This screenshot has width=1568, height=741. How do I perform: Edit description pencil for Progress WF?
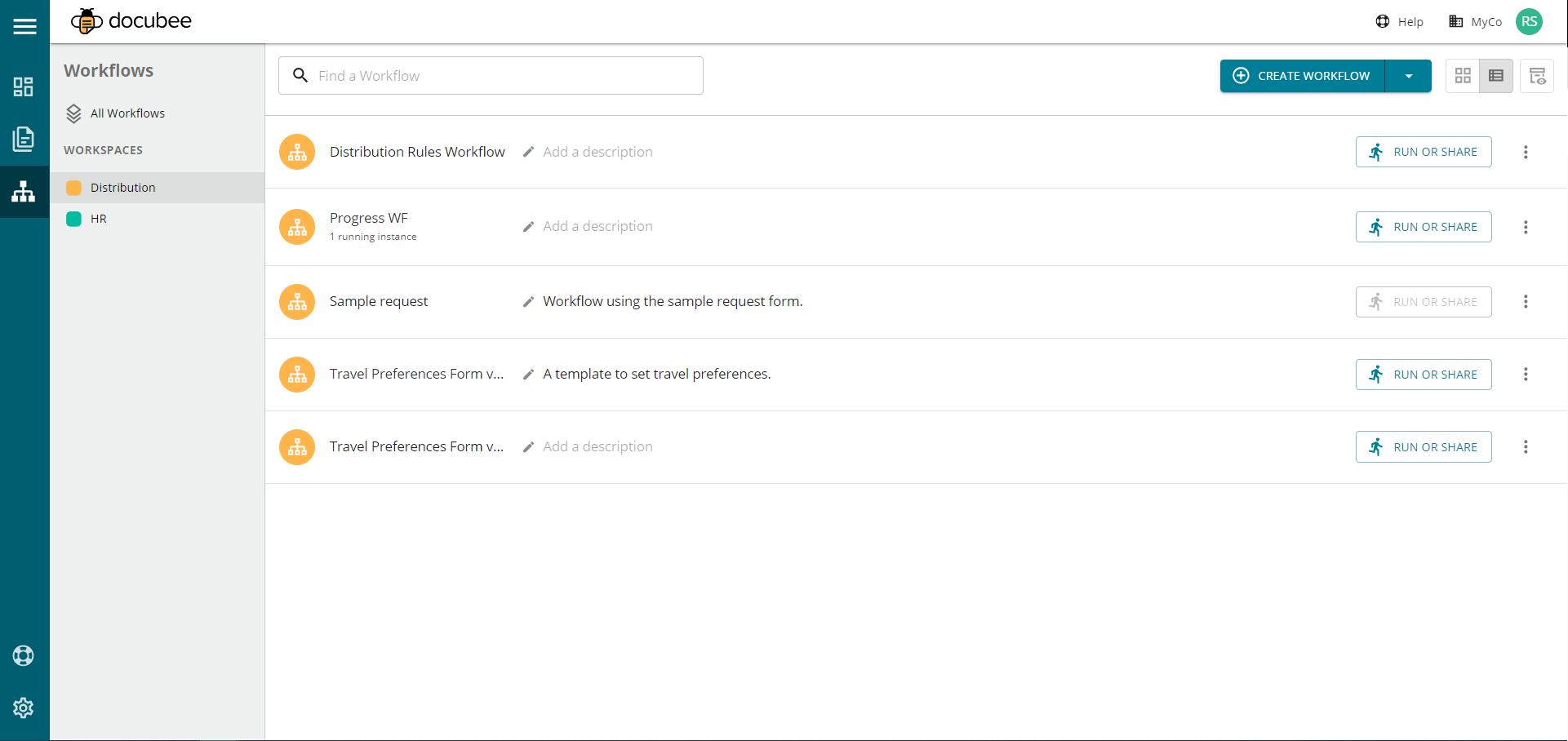coord(528,227)
